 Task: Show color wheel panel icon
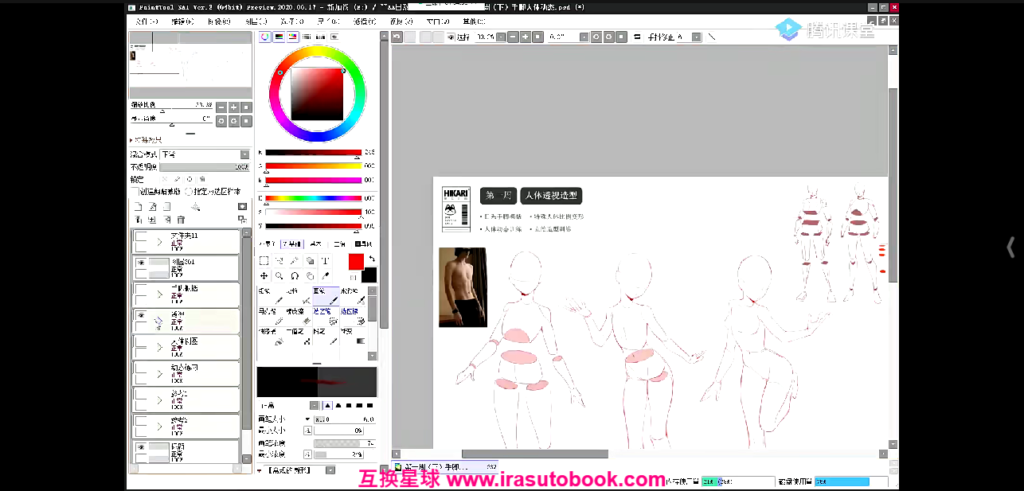[x=265, y=37]
